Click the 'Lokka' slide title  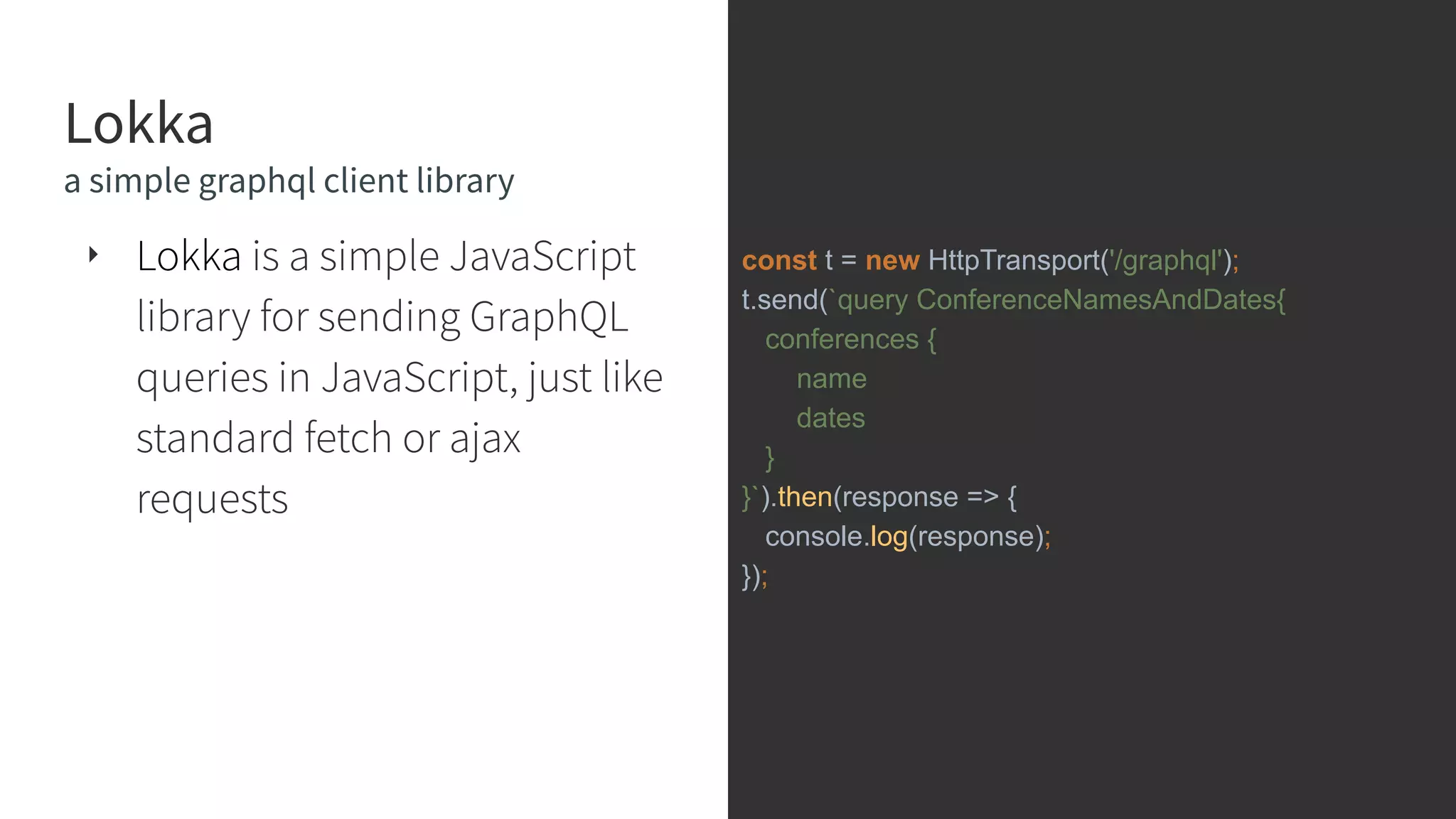click(x=139, y=124)
